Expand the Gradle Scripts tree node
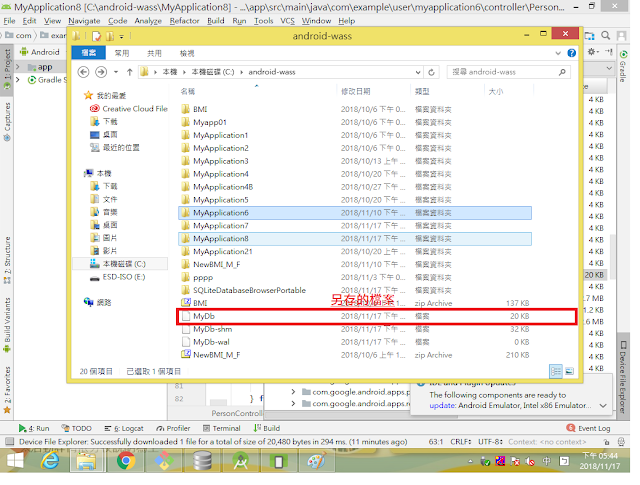640x485 pixels. pos(18,80)
